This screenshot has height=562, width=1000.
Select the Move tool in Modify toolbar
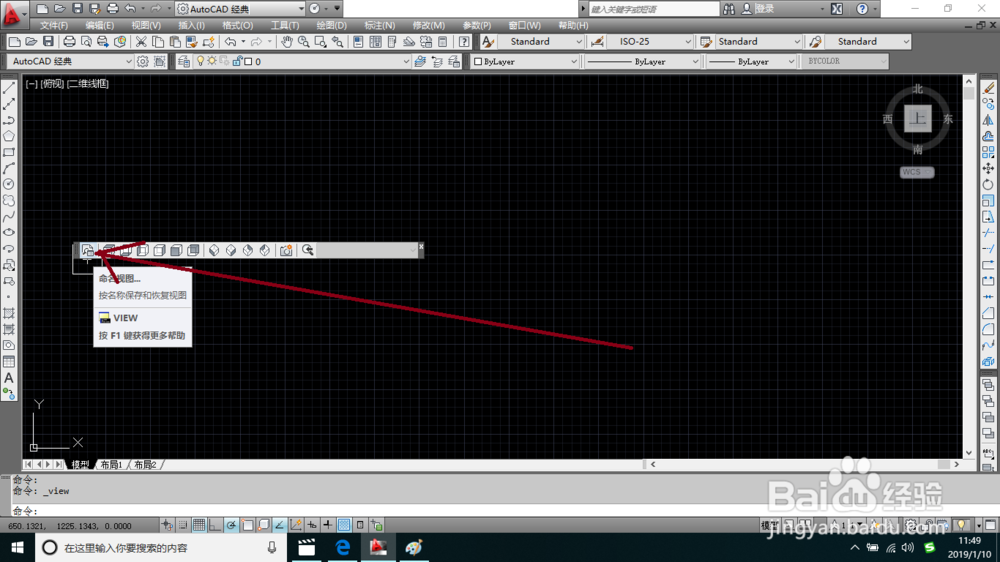coord(989,168)
